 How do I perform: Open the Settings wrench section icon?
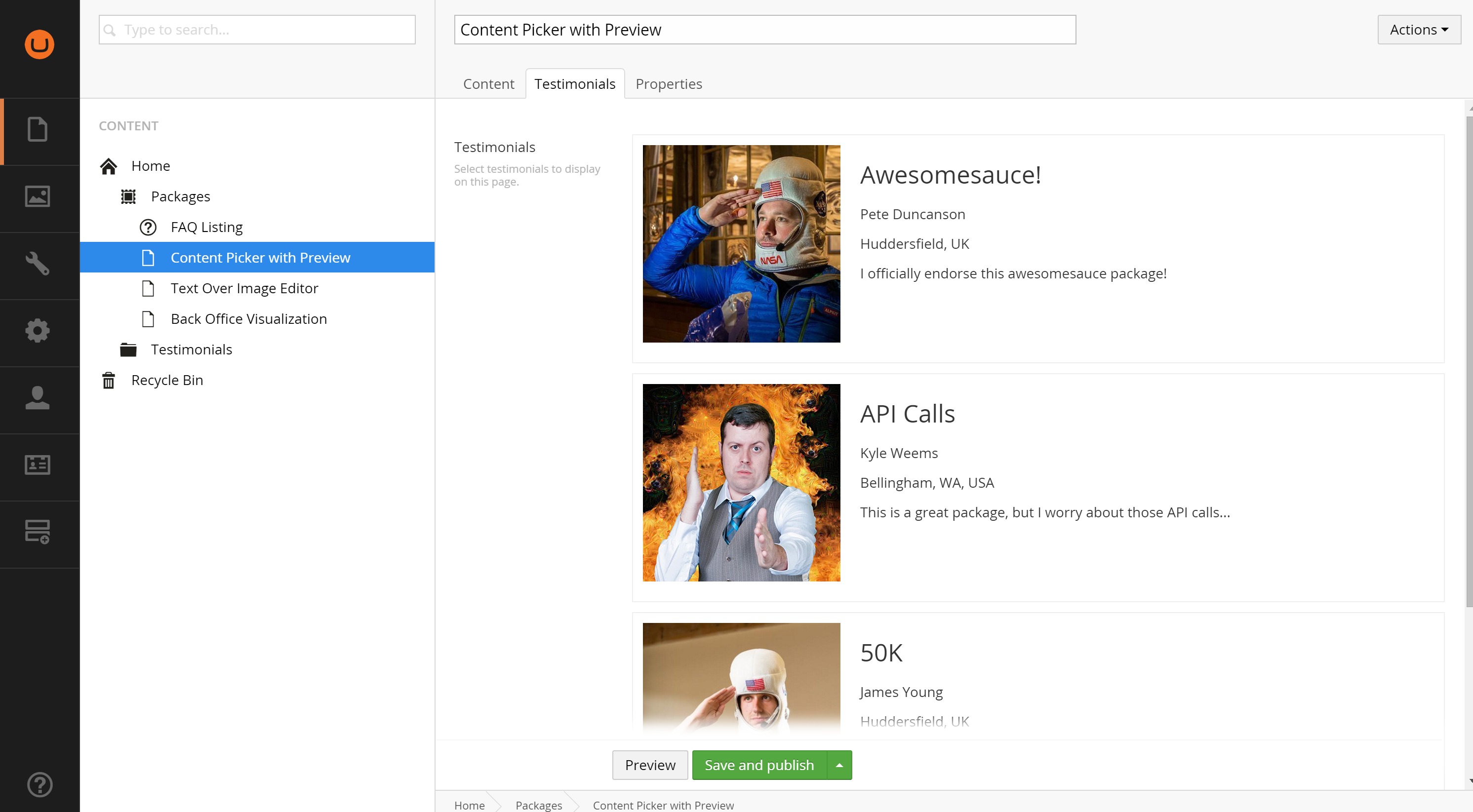pyautogui.click(x=38, y=264)
